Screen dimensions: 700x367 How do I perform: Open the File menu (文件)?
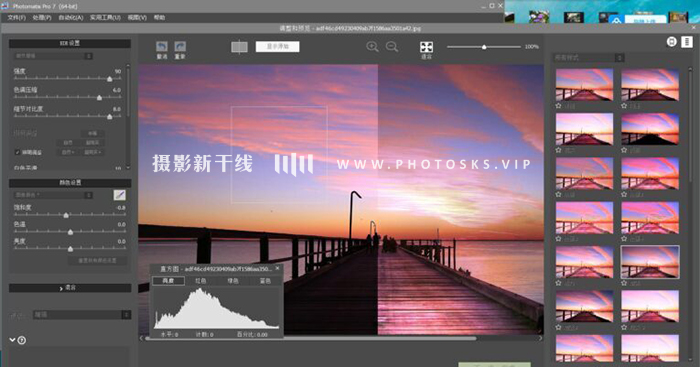[17, 17]
